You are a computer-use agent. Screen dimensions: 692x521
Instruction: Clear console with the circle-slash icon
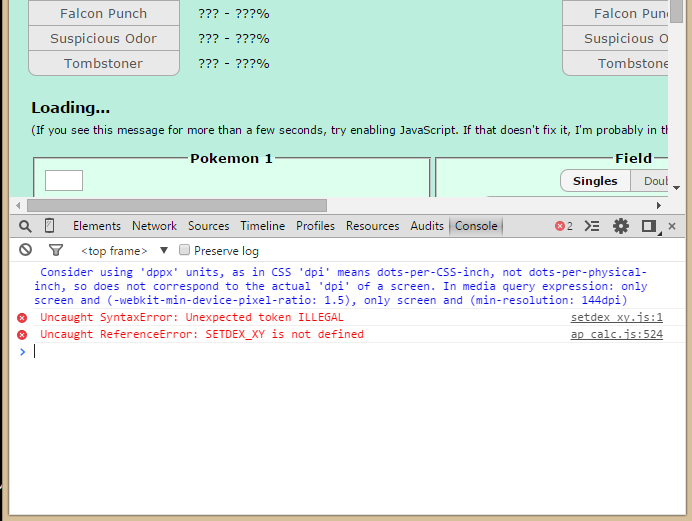point(25,250)
